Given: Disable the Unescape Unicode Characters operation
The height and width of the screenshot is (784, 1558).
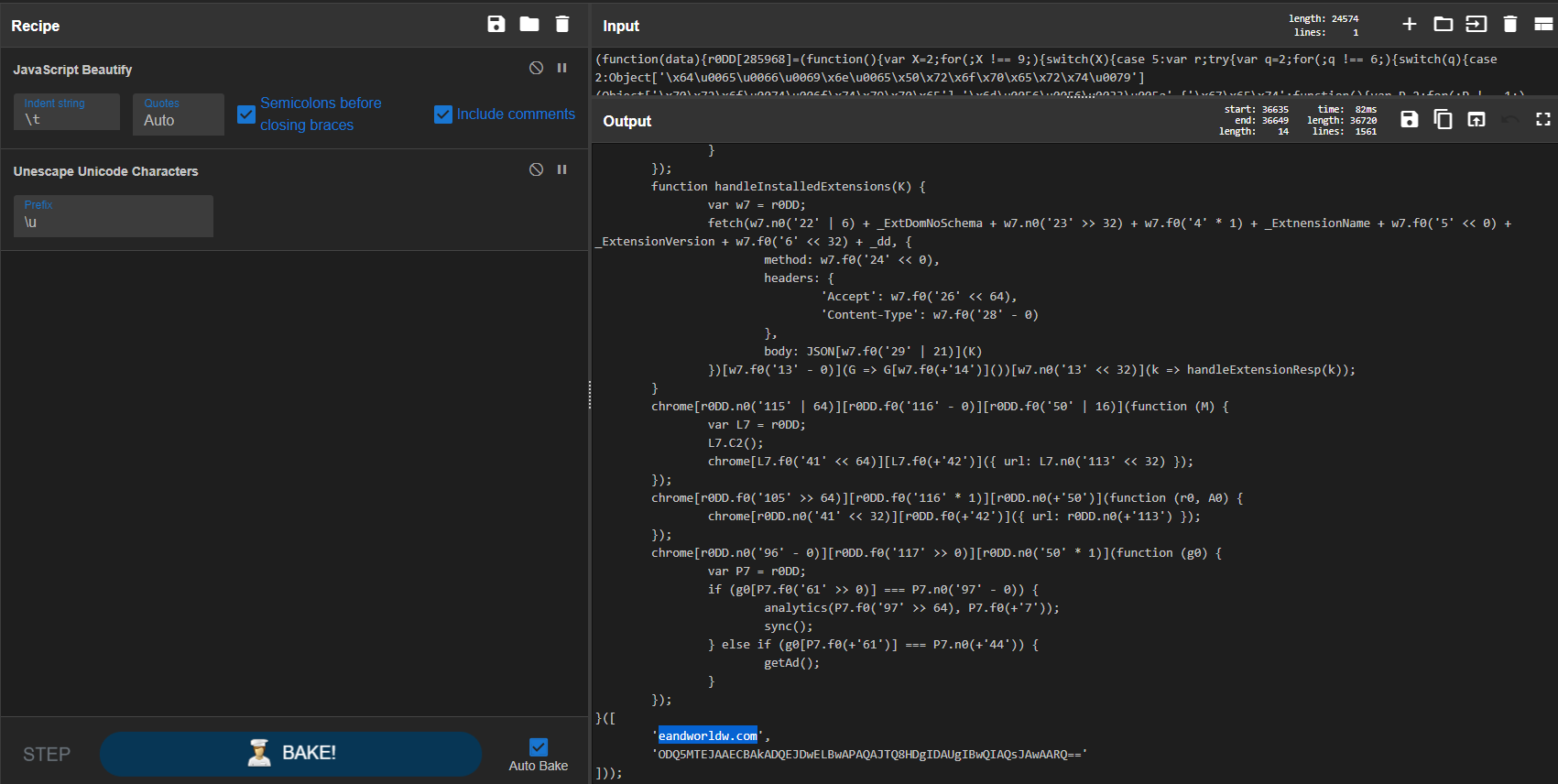Looking at the screenshot, I should point(537,169).
